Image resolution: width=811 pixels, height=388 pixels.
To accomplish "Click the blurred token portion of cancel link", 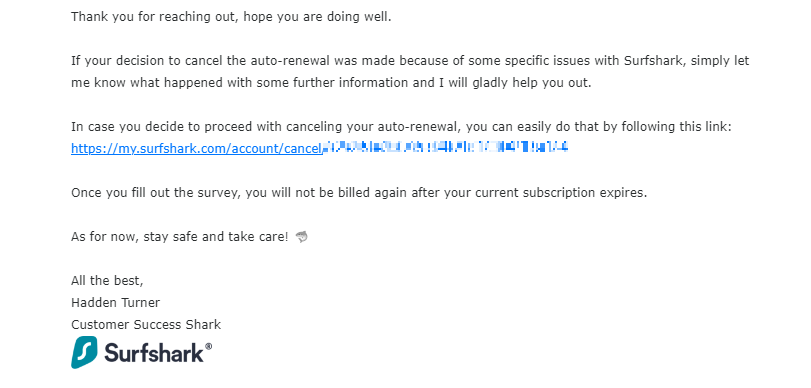I will pos(445,148).
